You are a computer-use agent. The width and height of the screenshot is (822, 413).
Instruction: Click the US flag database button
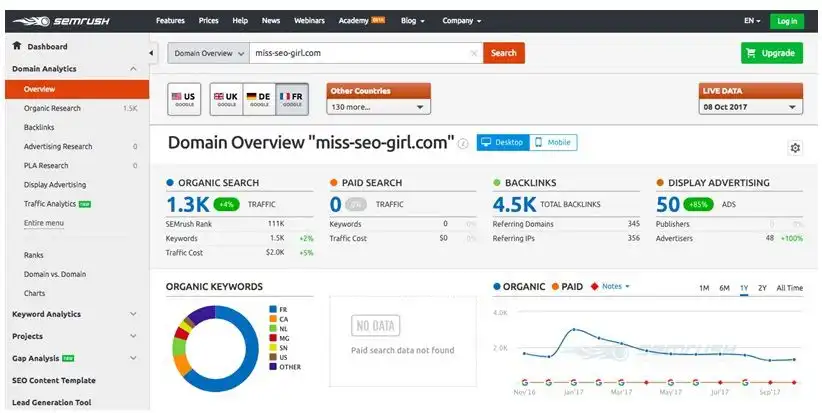(183, 99)
